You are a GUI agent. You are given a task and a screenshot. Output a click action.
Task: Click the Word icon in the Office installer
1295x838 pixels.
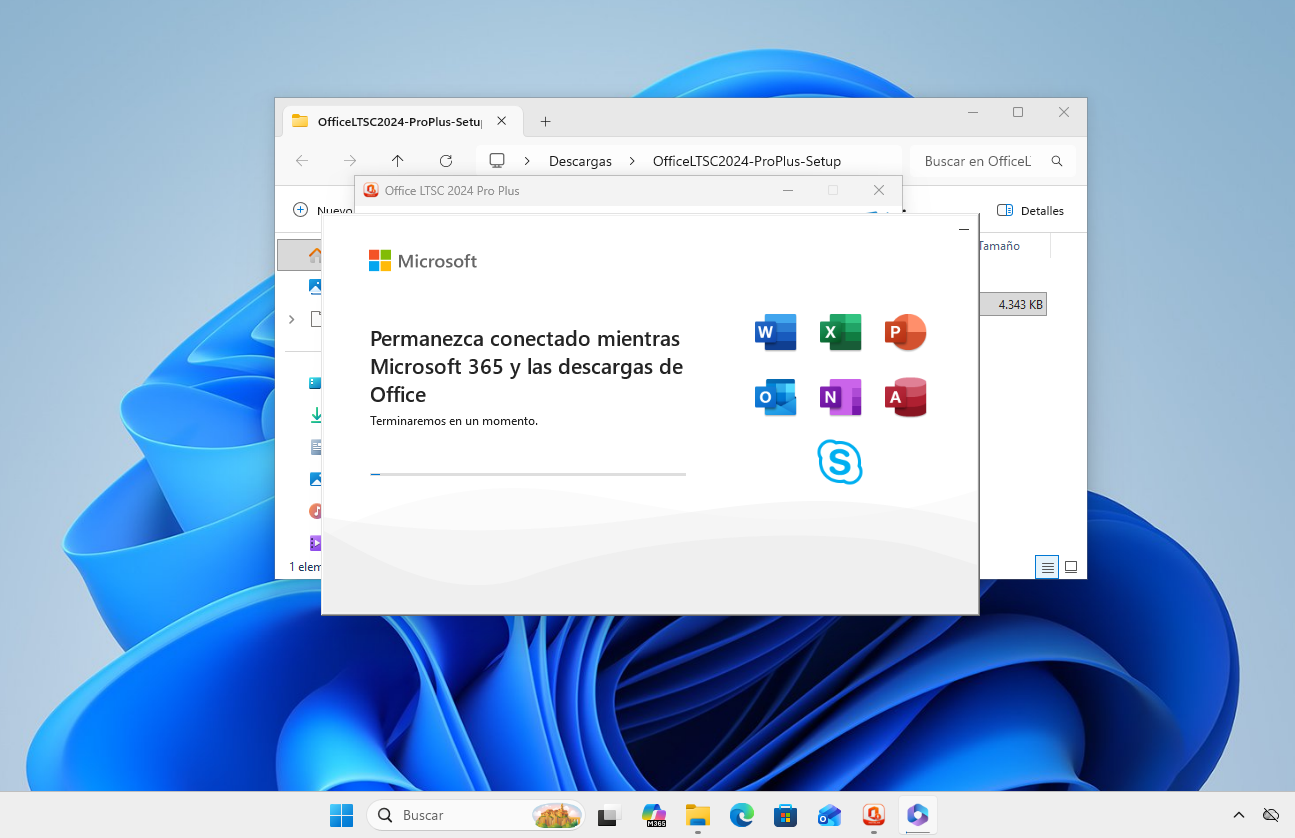click(x=775, y=332)
